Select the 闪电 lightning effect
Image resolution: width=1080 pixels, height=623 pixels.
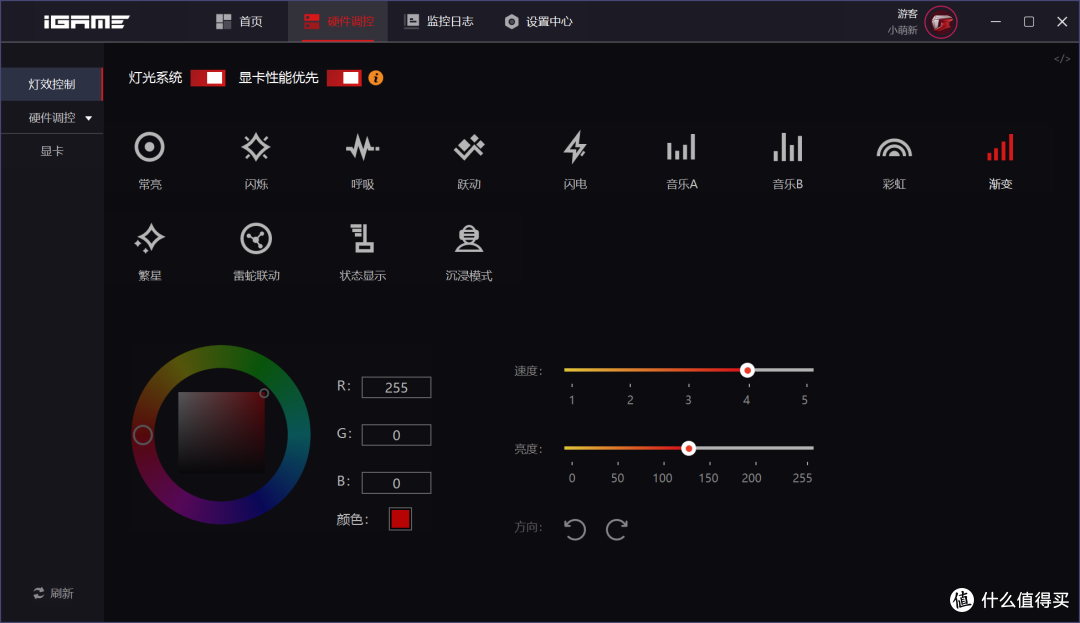click(575, 160)
